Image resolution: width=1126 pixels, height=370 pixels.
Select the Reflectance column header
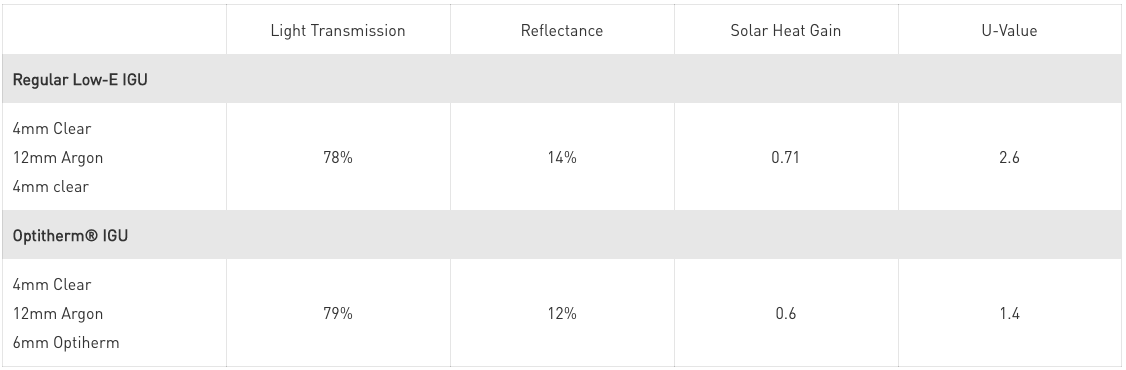[x=562, y=30]
